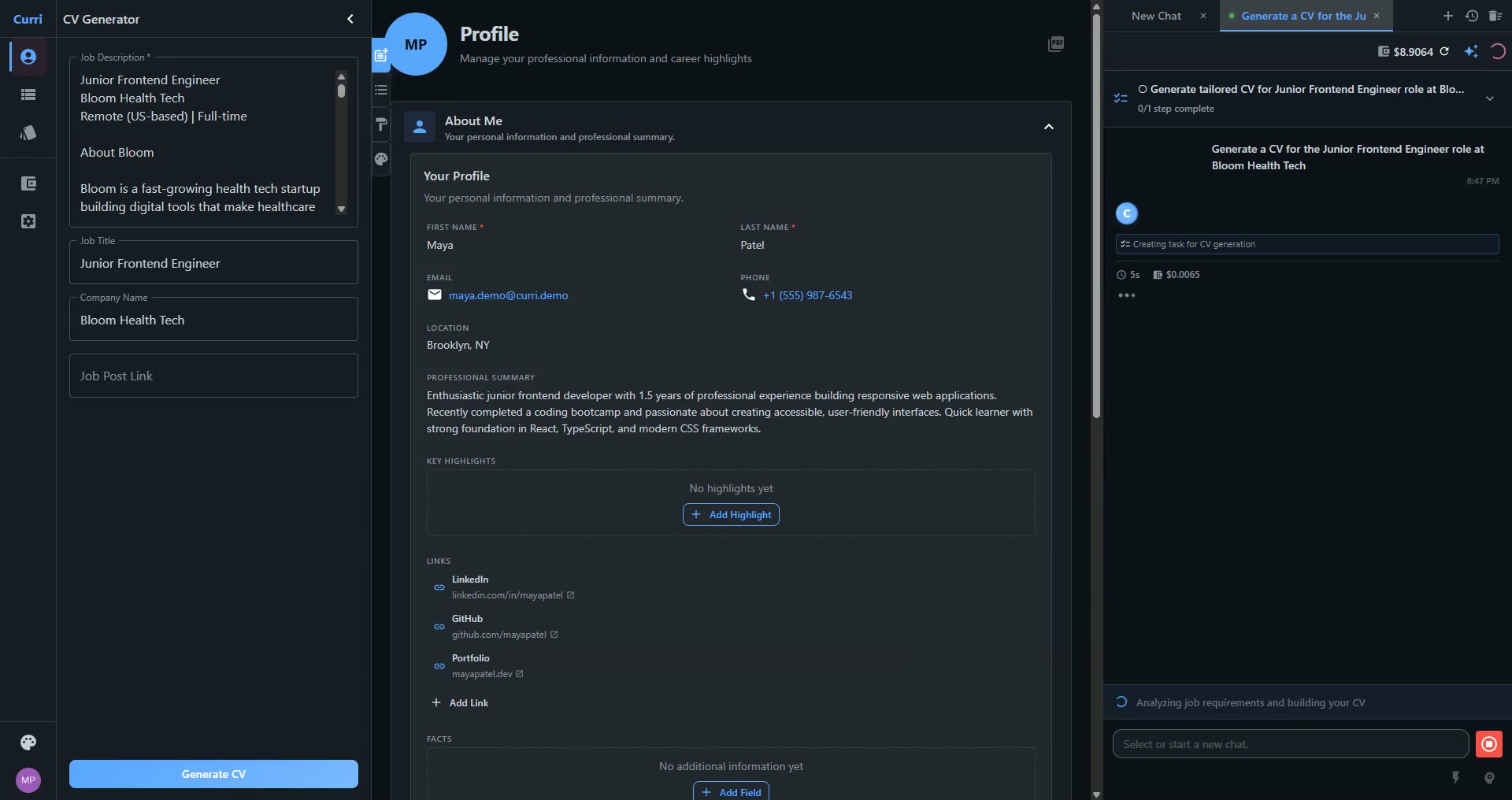Click the lightning bolt icon below chat input

click(1456, 777)
